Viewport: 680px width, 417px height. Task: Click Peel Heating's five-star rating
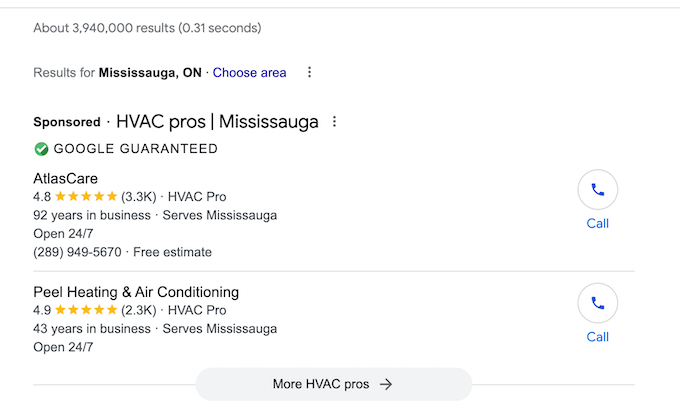pos(85,311)
